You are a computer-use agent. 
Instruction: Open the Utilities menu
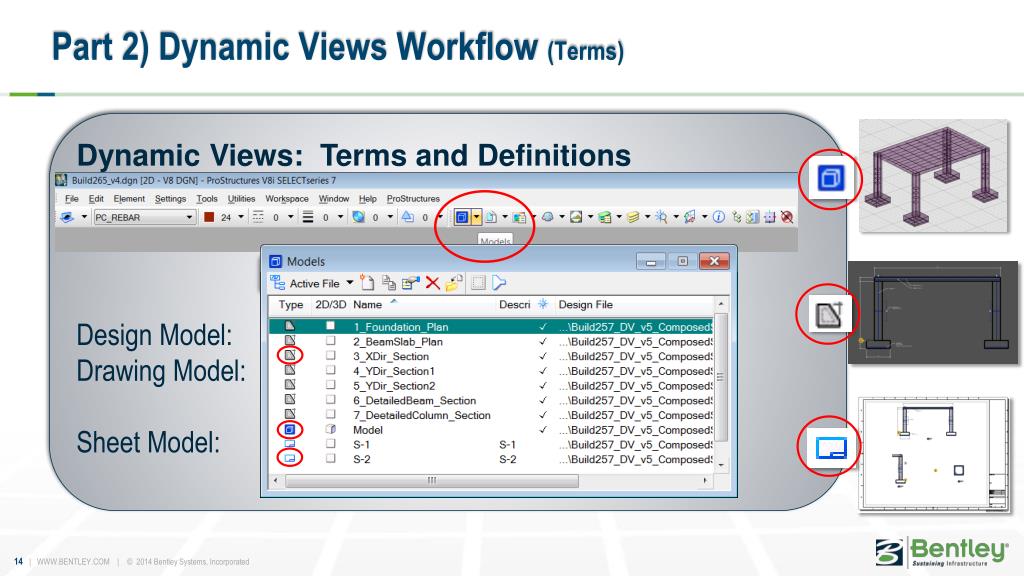click(x=242, y=199)
